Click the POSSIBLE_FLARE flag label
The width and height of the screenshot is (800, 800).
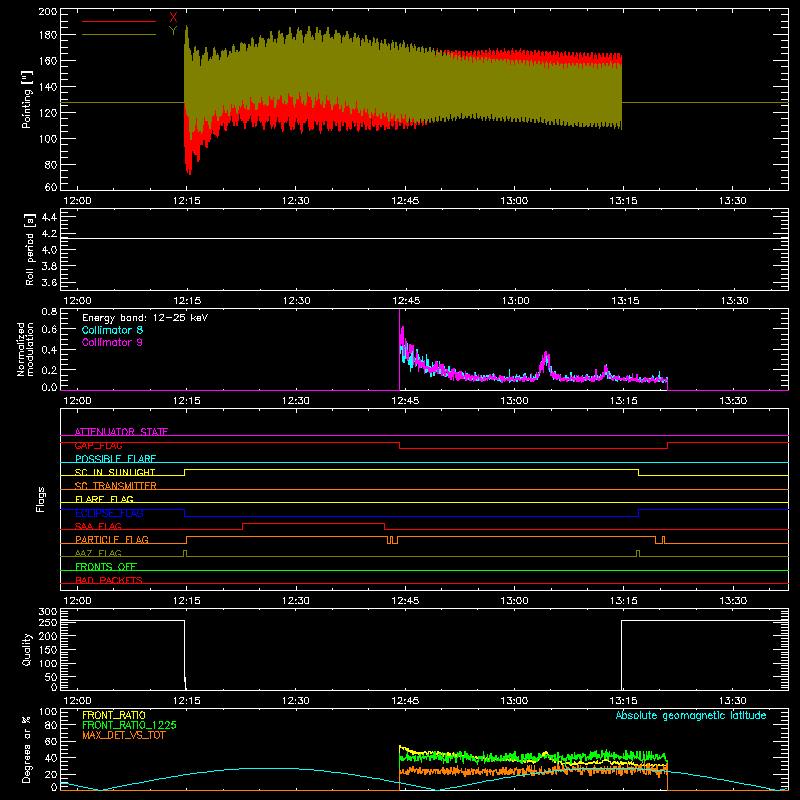[x=115, y=459]
